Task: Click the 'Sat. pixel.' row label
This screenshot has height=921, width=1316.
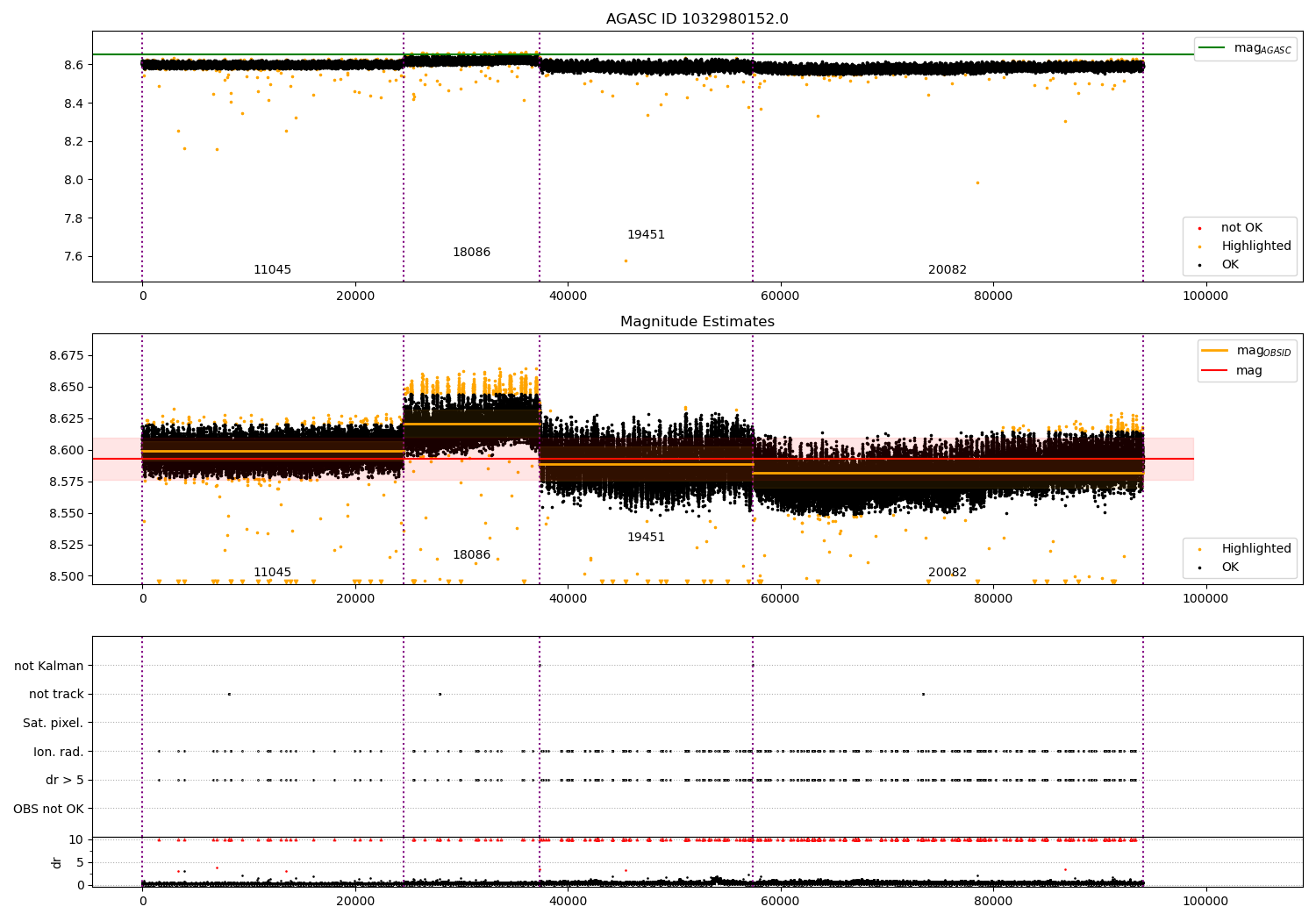Action: [x=53, y=724]
